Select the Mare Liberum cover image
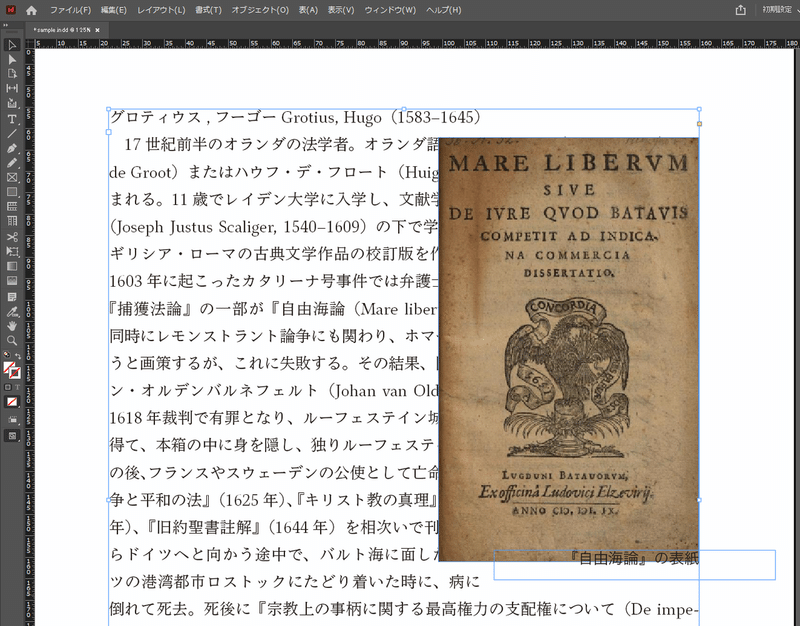This screenshot has width=800, height=626. pos(568,349)
